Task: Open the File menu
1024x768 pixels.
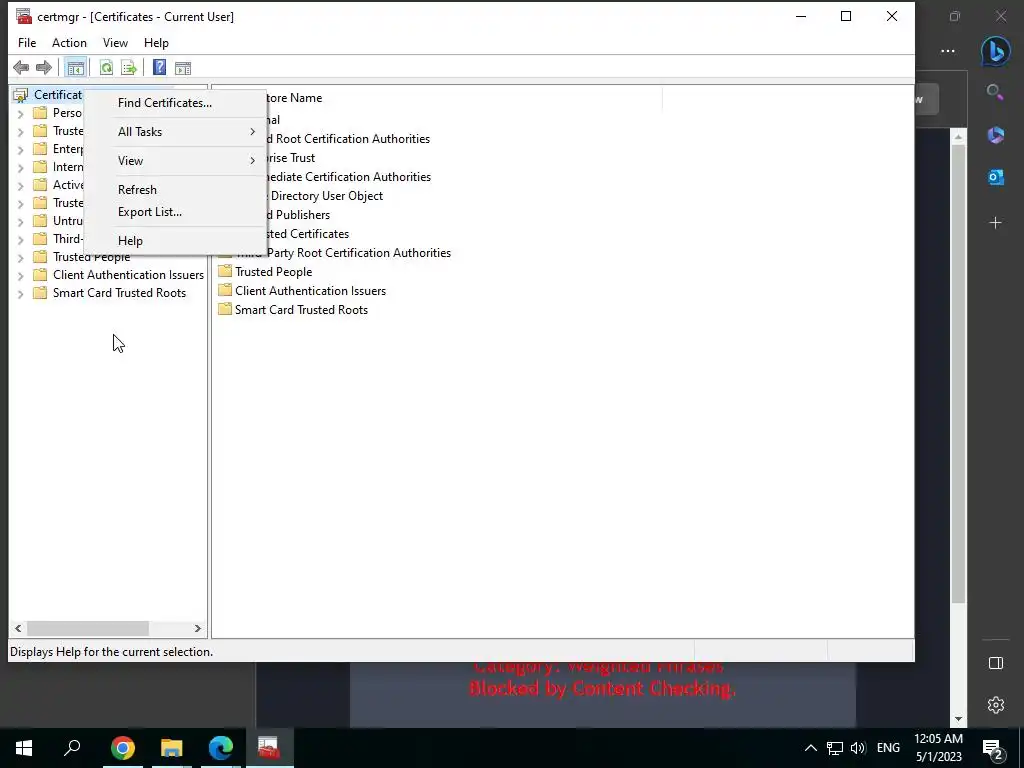Action: (x=27, y=43)
